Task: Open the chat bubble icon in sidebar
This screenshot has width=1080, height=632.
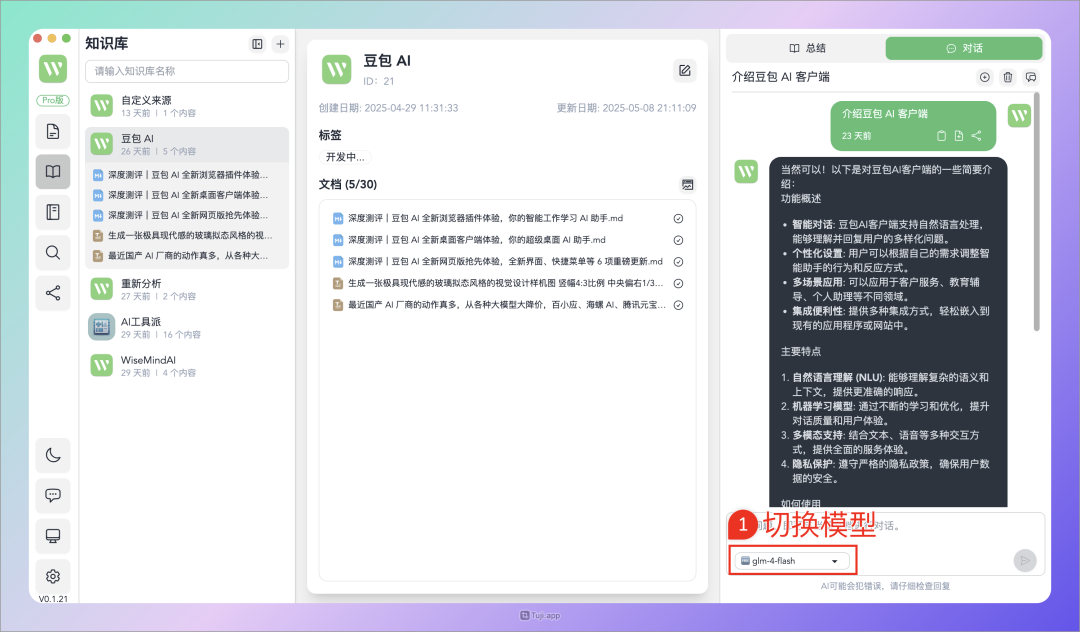Action: coord(53,495)
